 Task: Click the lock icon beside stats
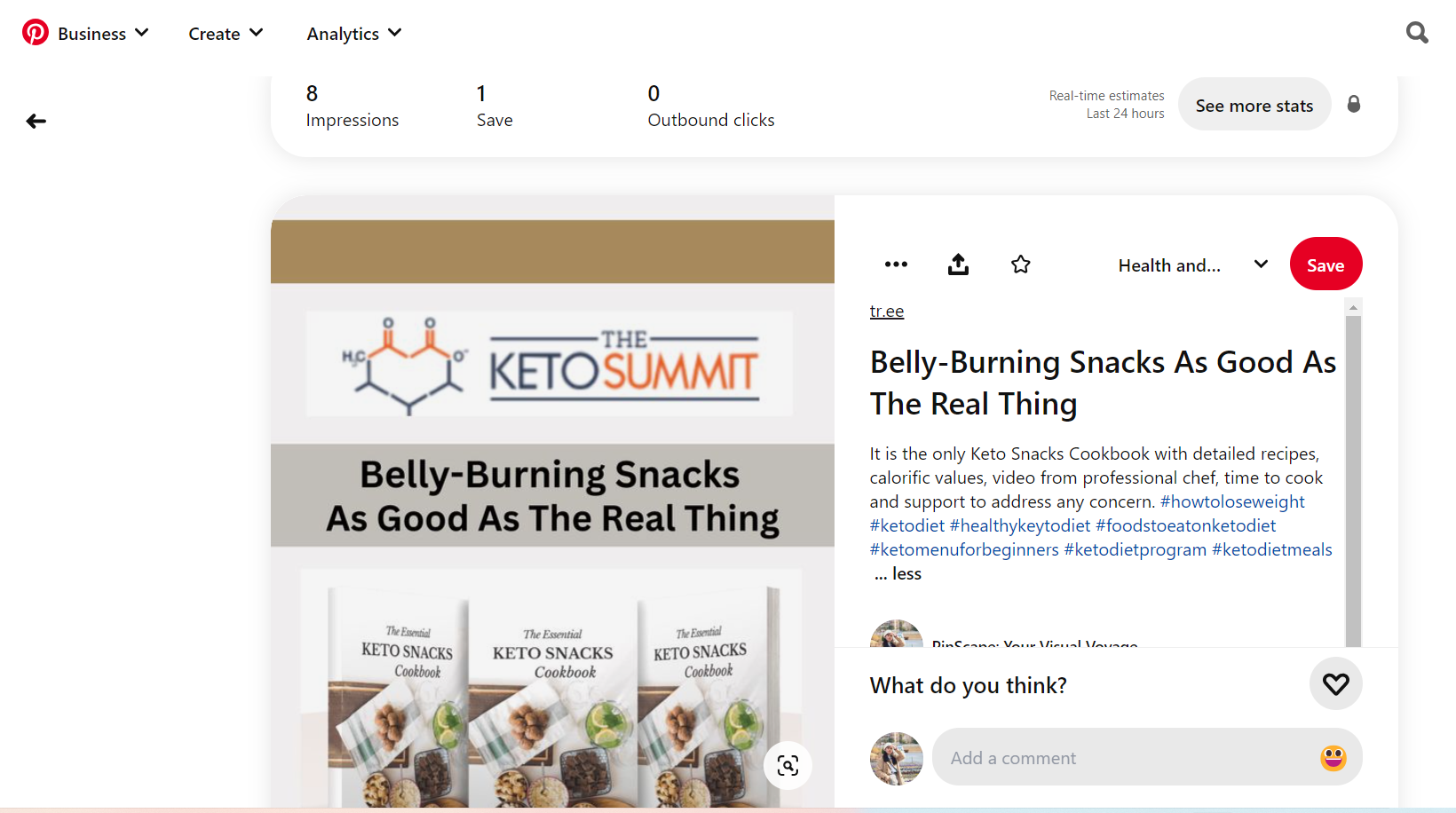pos(1353,104)
